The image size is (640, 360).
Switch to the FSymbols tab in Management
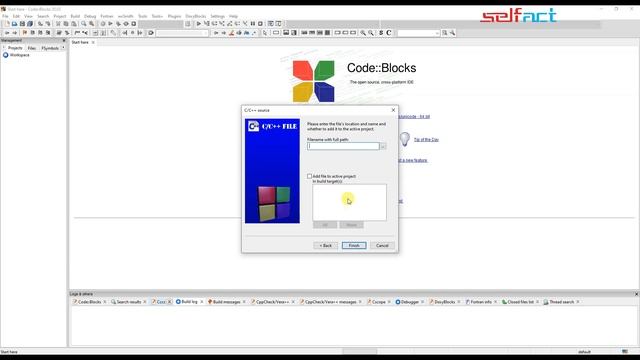(x=50, y=48)
